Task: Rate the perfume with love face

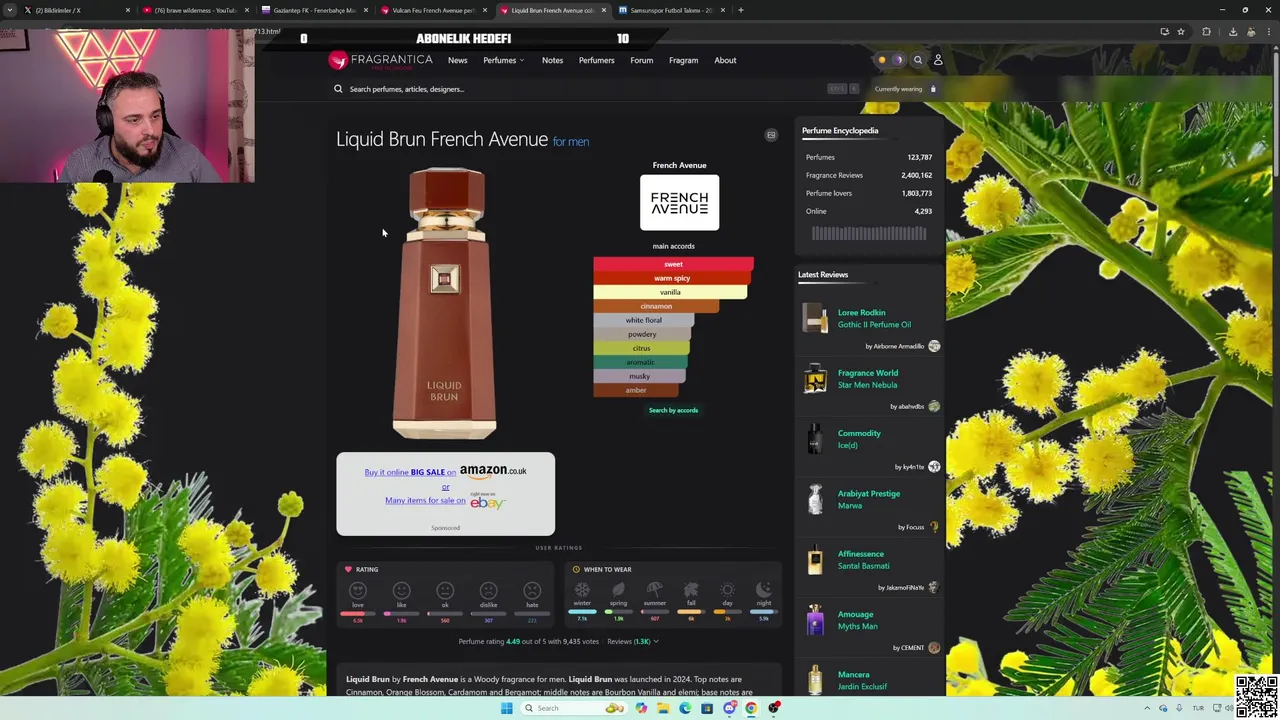Action: point(358,591)
